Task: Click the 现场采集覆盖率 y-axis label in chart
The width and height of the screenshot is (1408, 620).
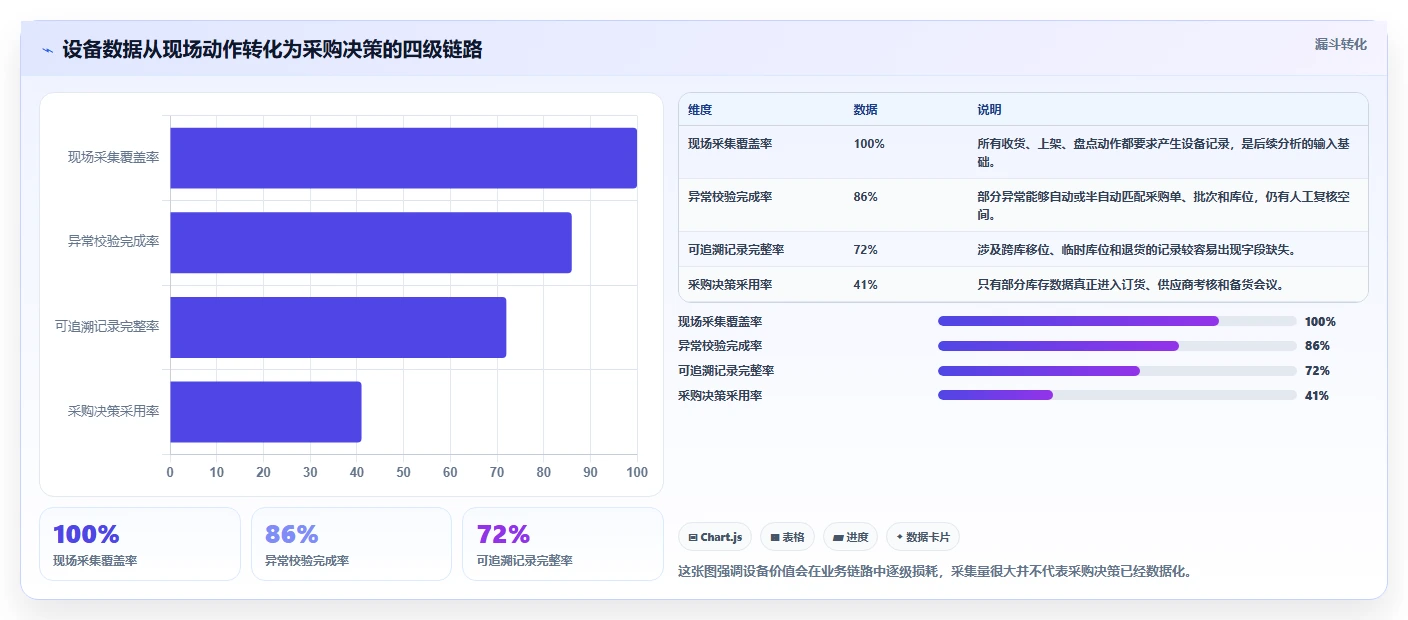Action: (113, 158)
